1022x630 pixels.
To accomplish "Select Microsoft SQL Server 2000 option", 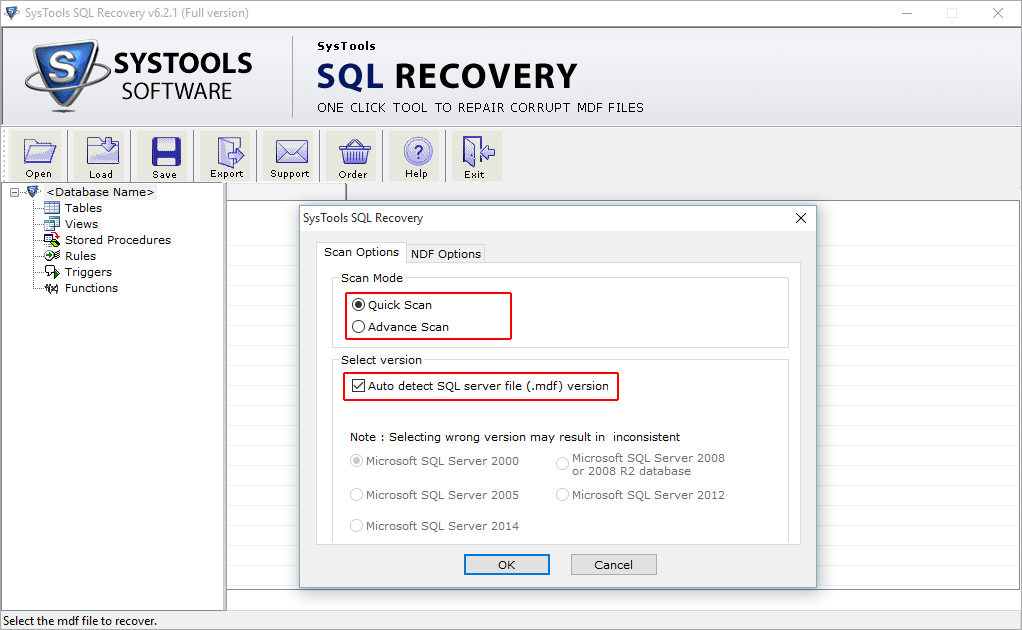I will coord(357,461).
